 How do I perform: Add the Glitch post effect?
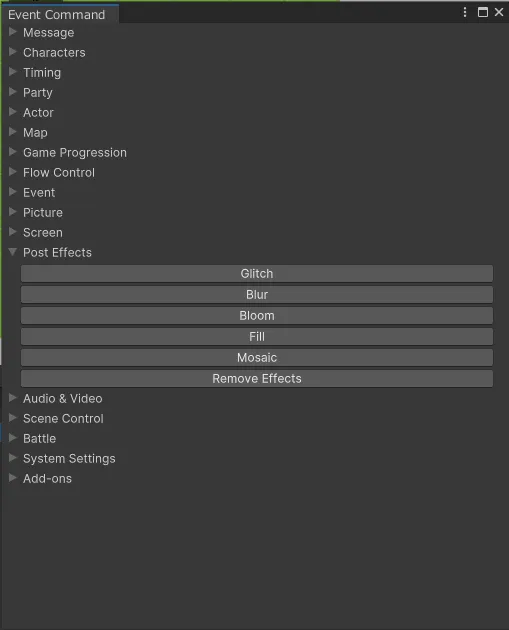click(x=257, y=274)
